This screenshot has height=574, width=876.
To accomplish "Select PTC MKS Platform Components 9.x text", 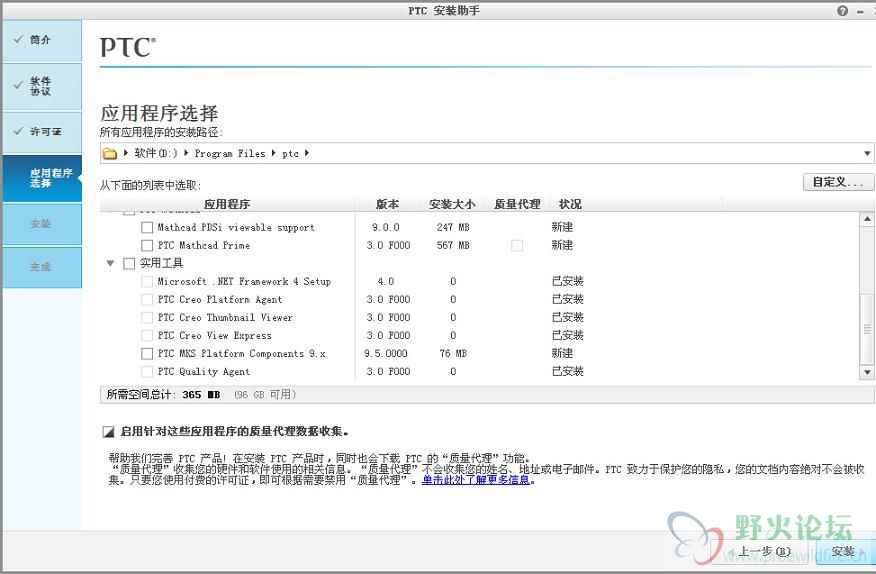I will tap(241, 353).
